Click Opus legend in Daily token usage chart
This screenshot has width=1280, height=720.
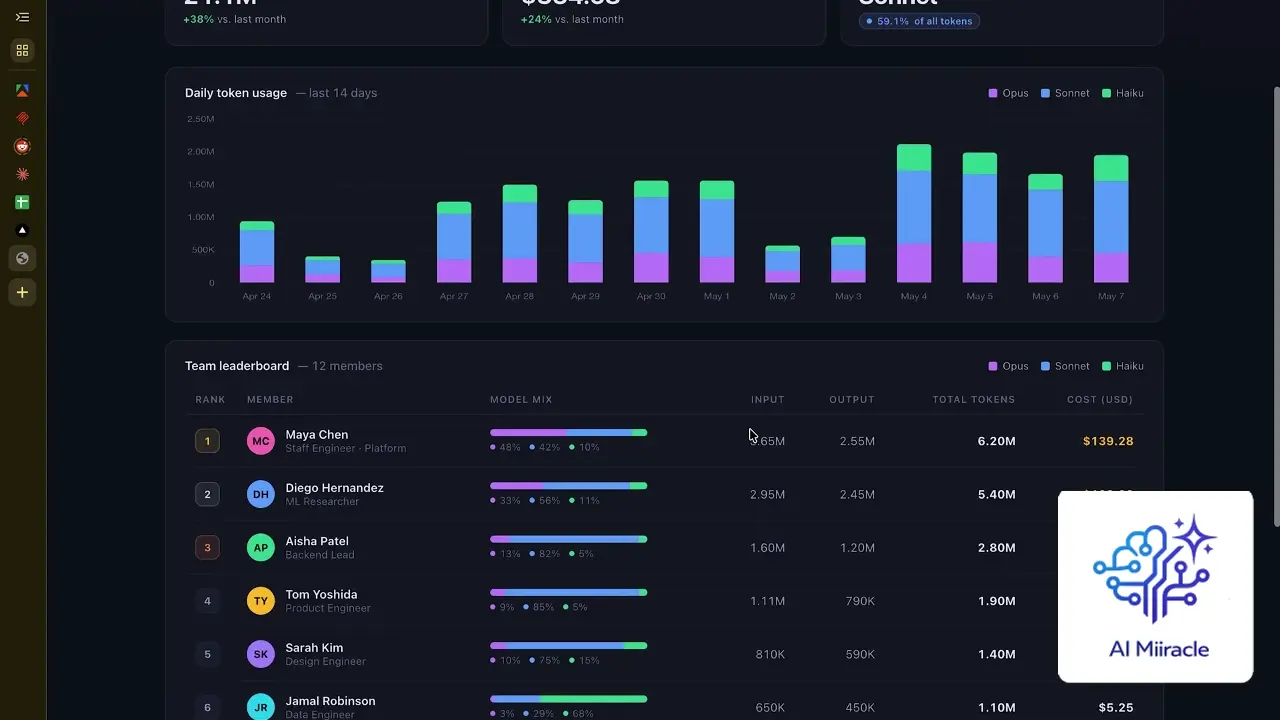point(1008,93)
